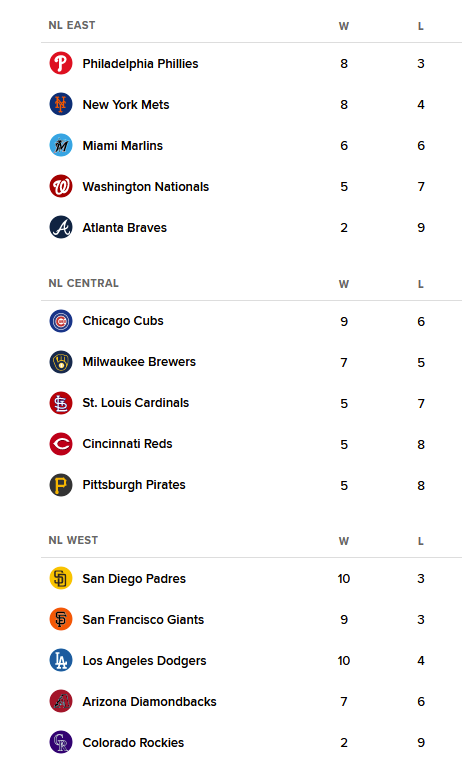The height and width of the screenshot is (775, 462).
Task: Click the San Diego Padres logo
Action: point(61,578)
